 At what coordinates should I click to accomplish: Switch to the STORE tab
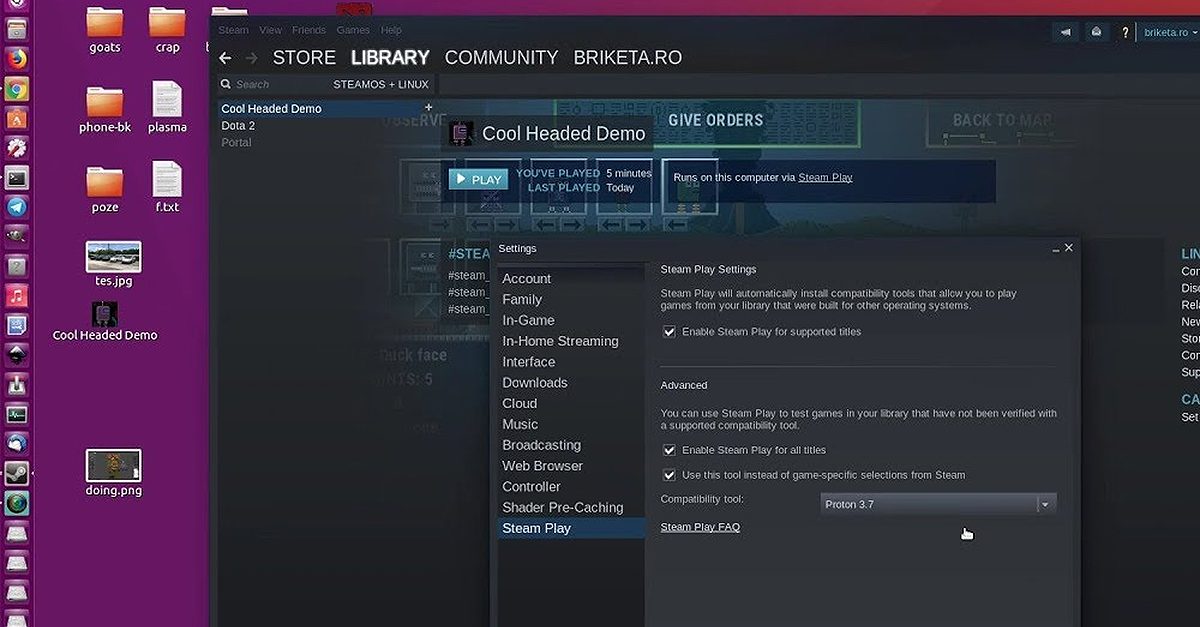pos(303,57)
